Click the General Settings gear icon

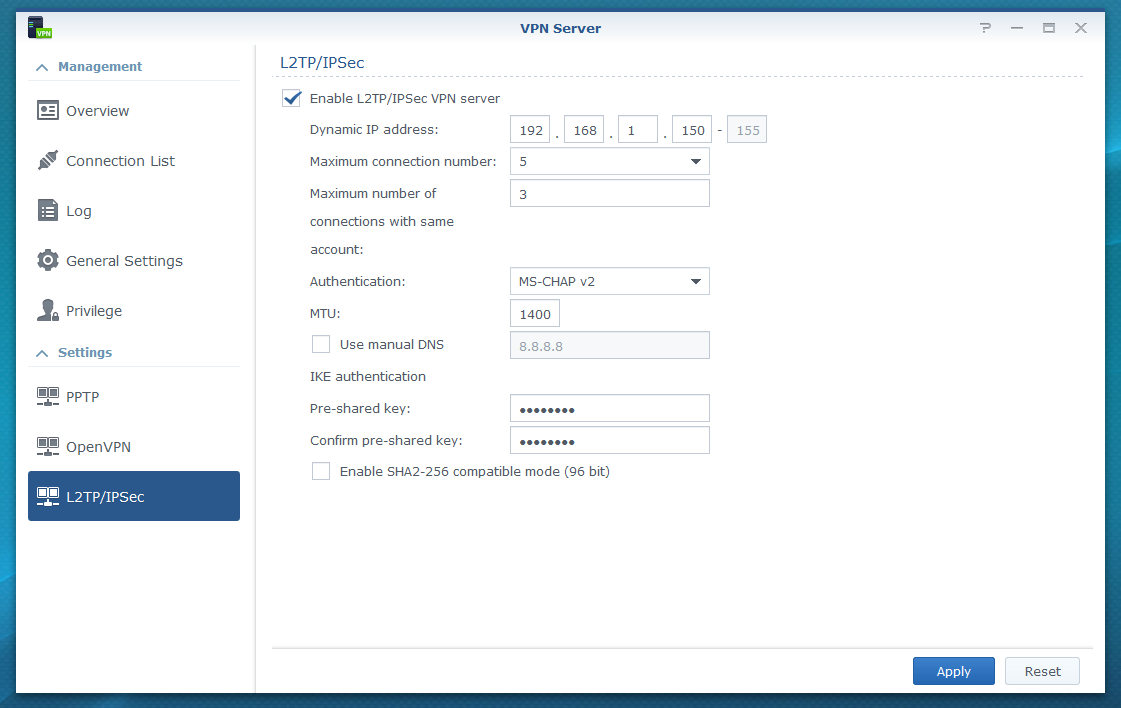47,261
